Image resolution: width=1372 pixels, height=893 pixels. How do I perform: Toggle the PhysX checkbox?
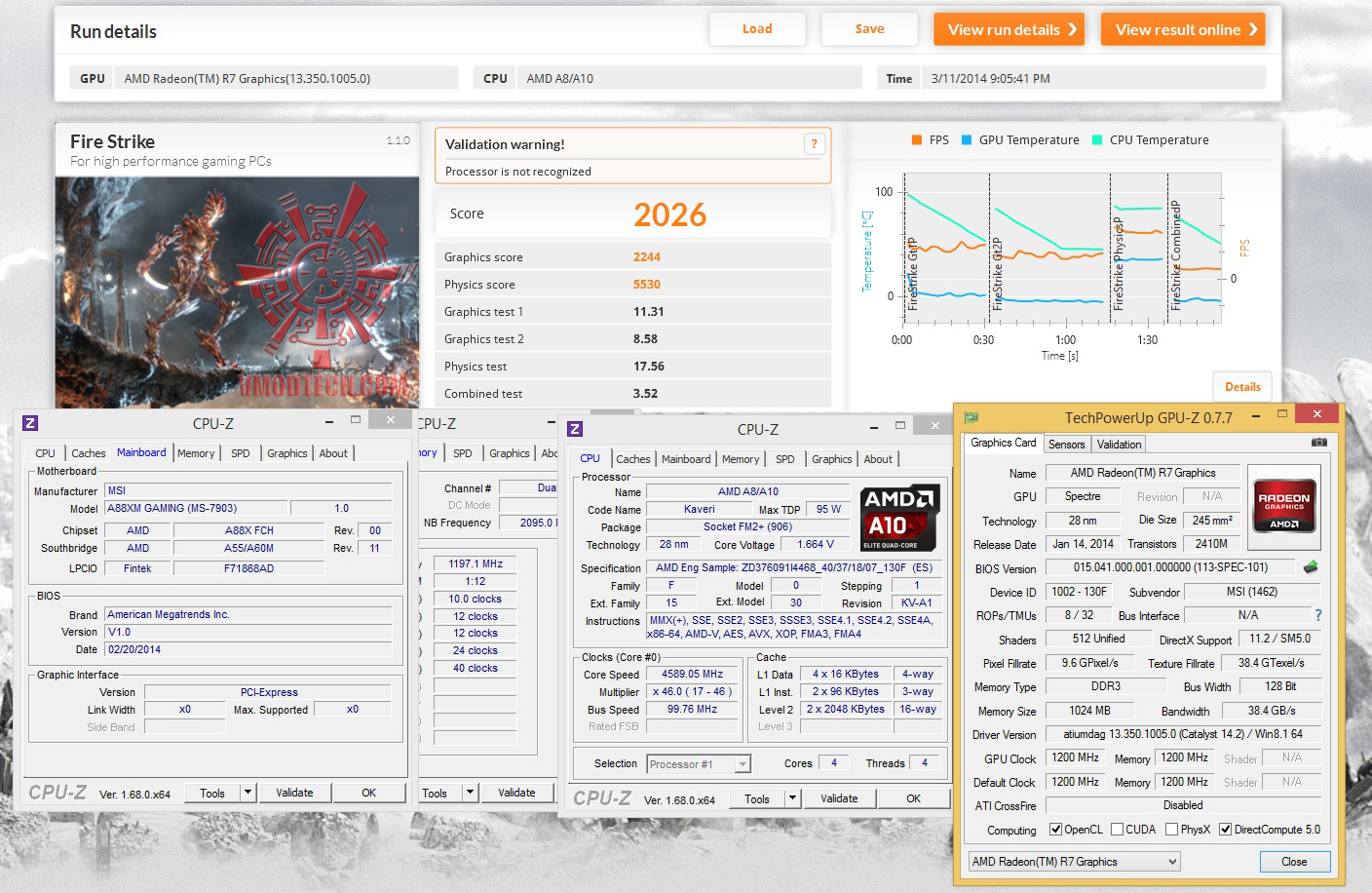click(x=1171, y=830)
